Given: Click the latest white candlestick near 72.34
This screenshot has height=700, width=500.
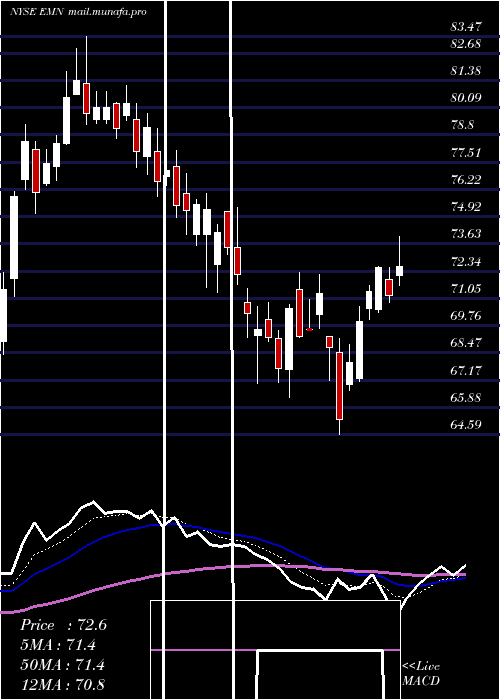Looking at the screenshot, I should tap(400, 271).
